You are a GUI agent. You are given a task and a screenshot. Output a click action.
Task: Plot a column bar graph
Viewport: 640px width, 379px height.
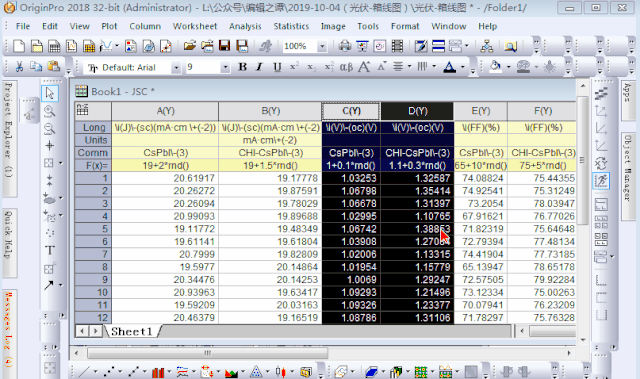click(x=158, y=372)
